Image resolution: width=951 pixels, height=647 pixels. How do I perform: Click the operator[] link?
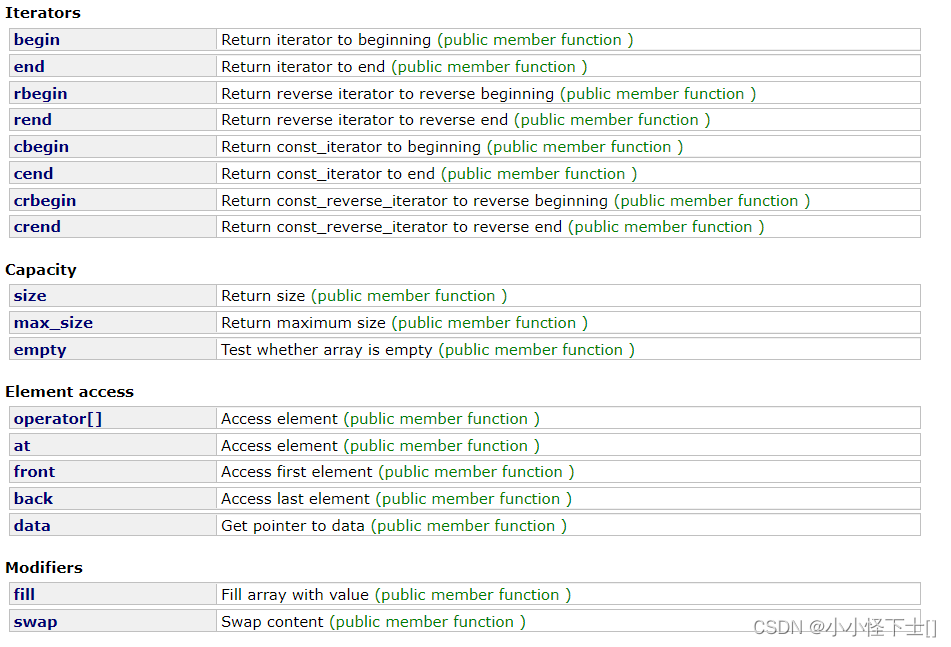click(58, 419)
